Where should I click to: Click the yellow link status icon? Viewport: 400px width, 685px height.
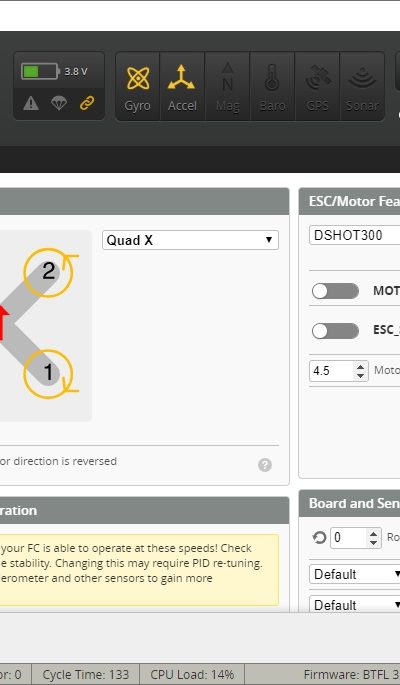coord(87,103)
